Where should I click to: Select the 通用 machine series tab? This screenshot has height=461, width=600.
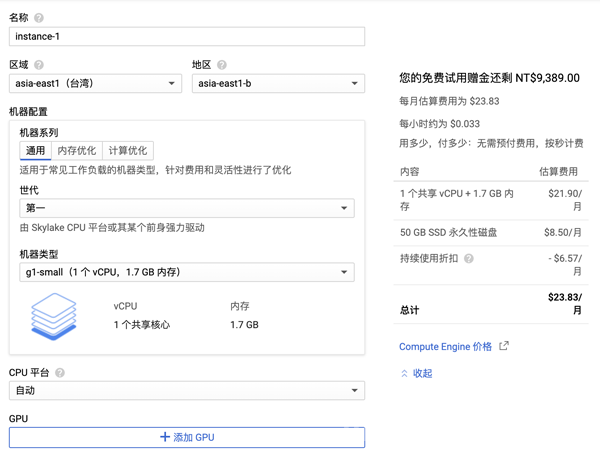click(x=35, y=151)
